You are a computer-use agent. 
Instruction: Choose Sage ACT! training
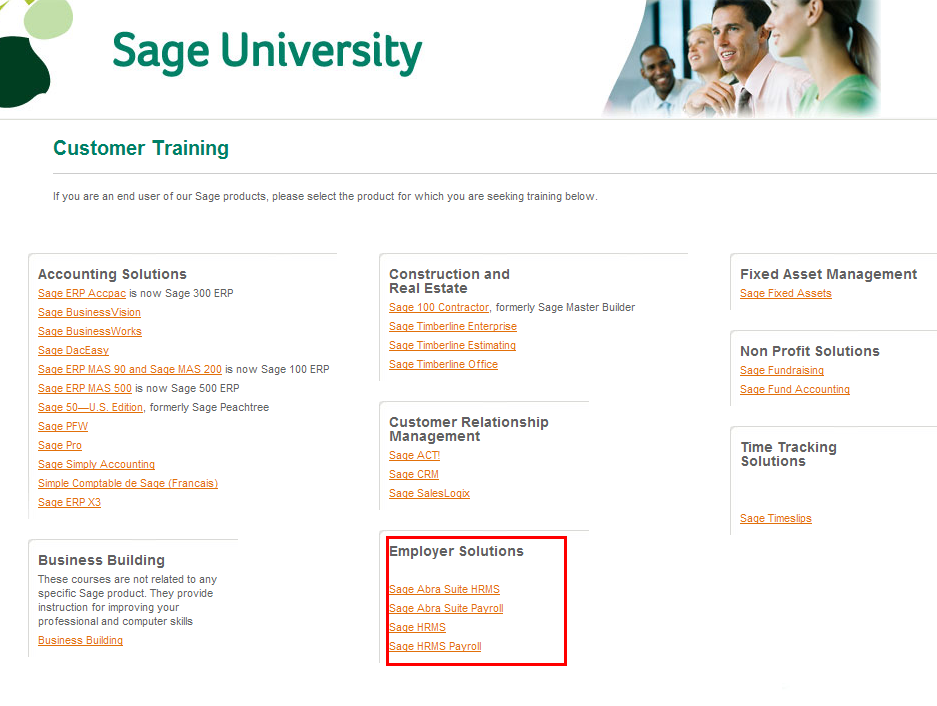414,455
